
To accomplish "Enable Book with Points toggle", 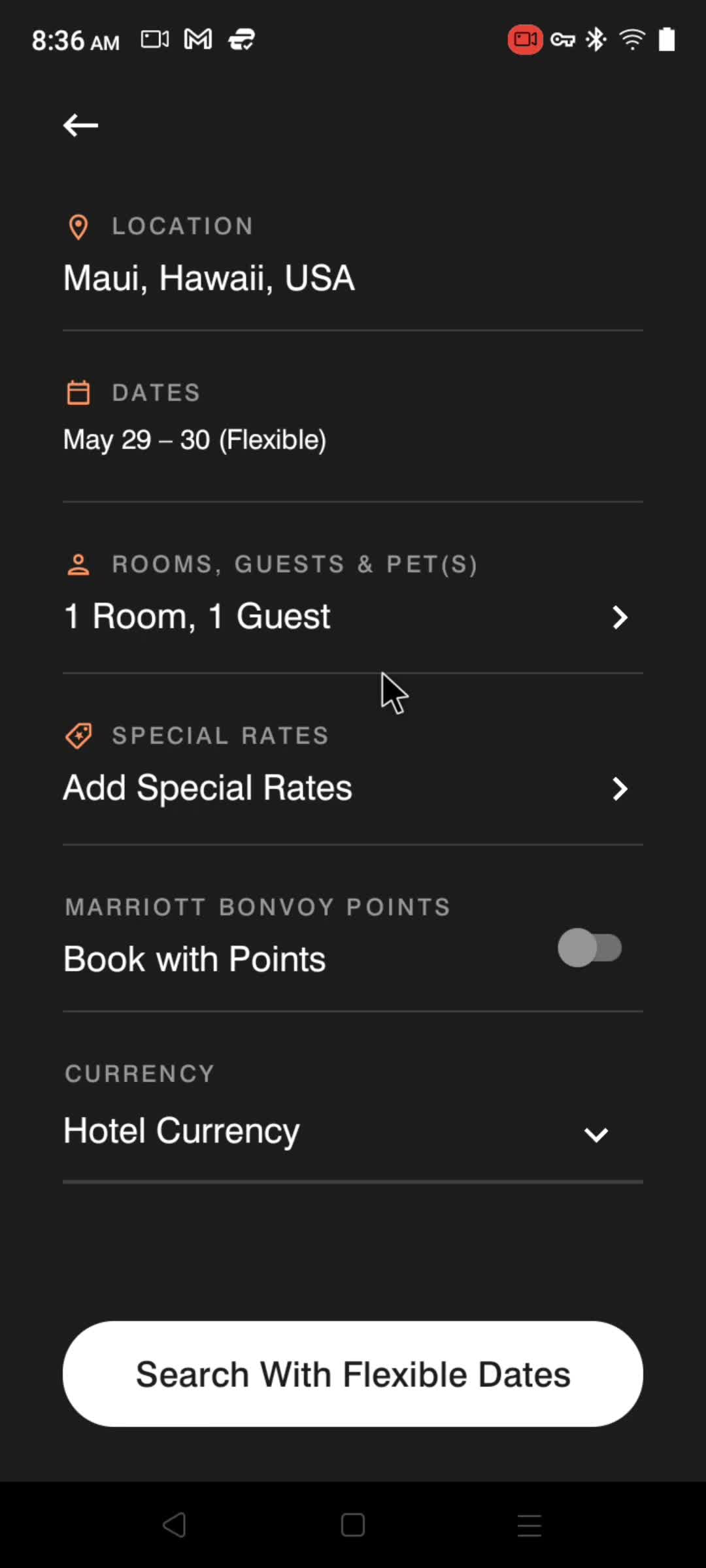I will [590, 947].
